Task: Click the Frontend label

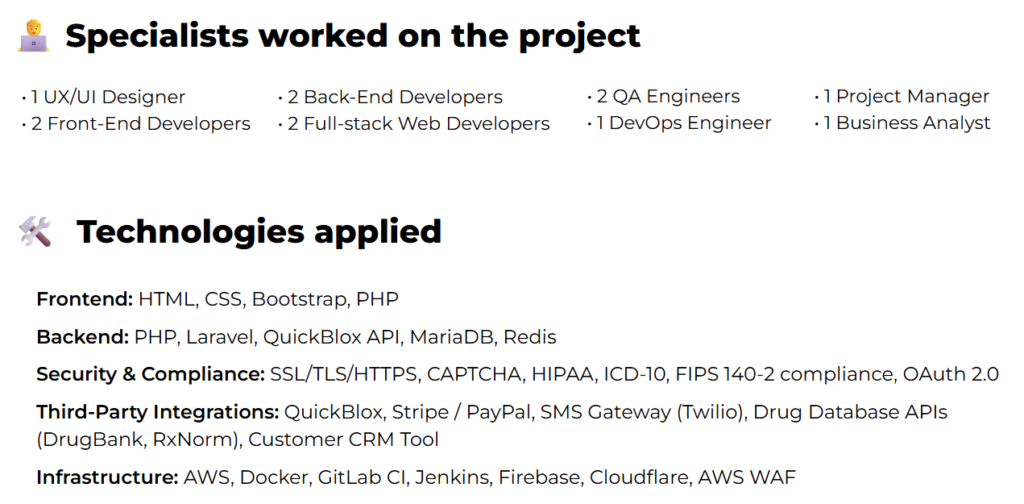Action: click(85, 299)
